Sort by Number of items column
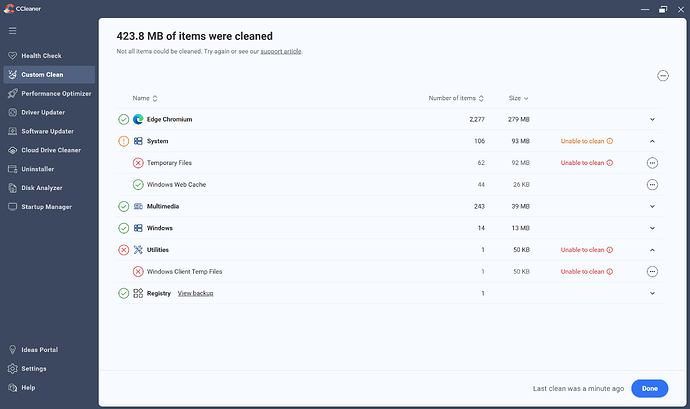Viewport: 690px width, 409px height. (456, 98)
